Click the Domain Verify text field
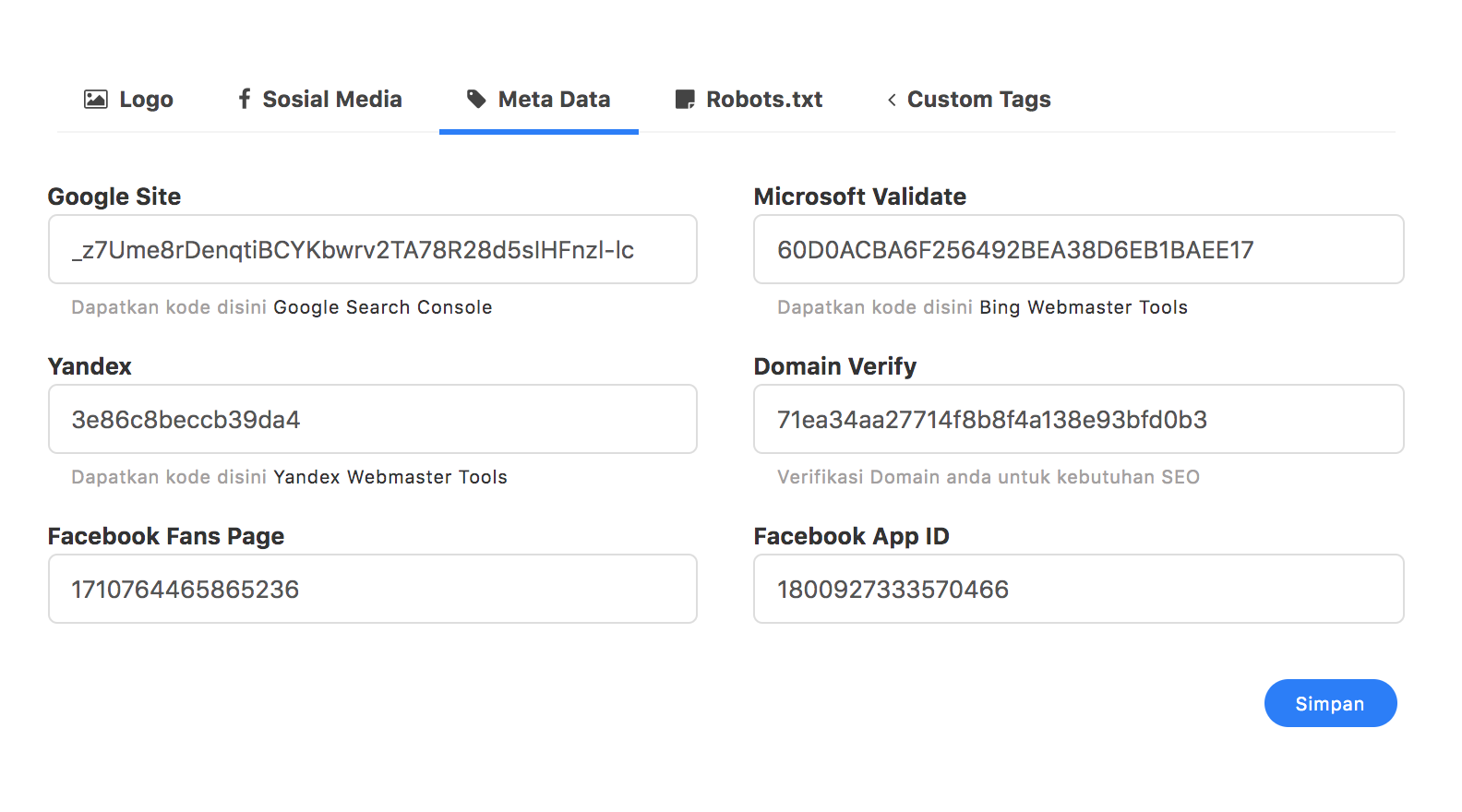The height and width of the screenshot is (812, 1462). point(1078,420)
